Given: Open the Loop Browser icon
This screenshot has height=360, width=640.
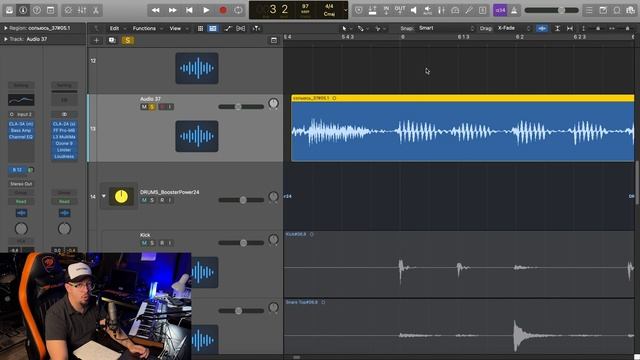Looking at the screenshot, I should coord(617,10).
